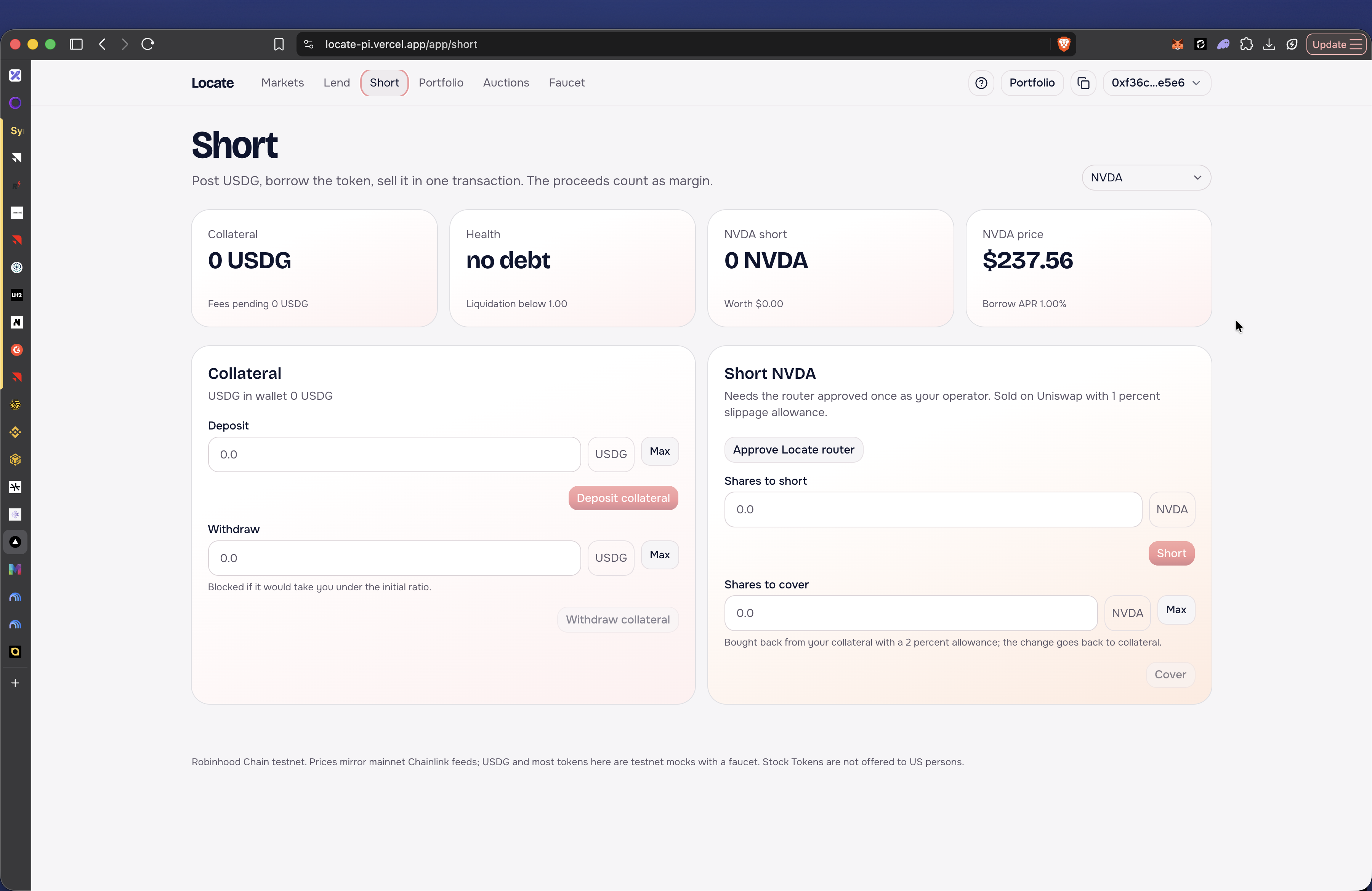Image resolution: width=1372 pixels, height=891 pixels.
Task: Open the Update browser menu button
Action: pyautogui.click(x=1337, y=44)
